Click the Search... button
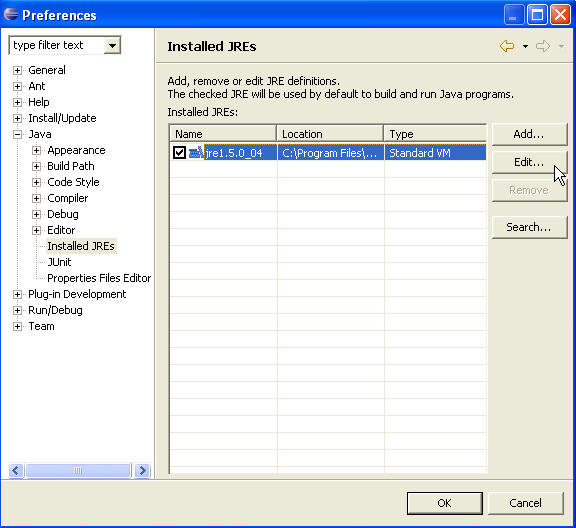 (529, 227)
